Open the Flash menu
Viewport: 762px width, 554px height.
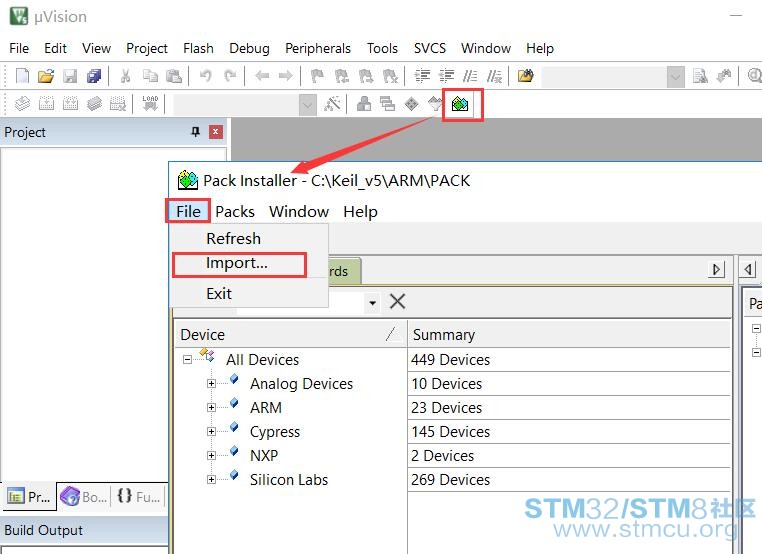click(198, 48)
